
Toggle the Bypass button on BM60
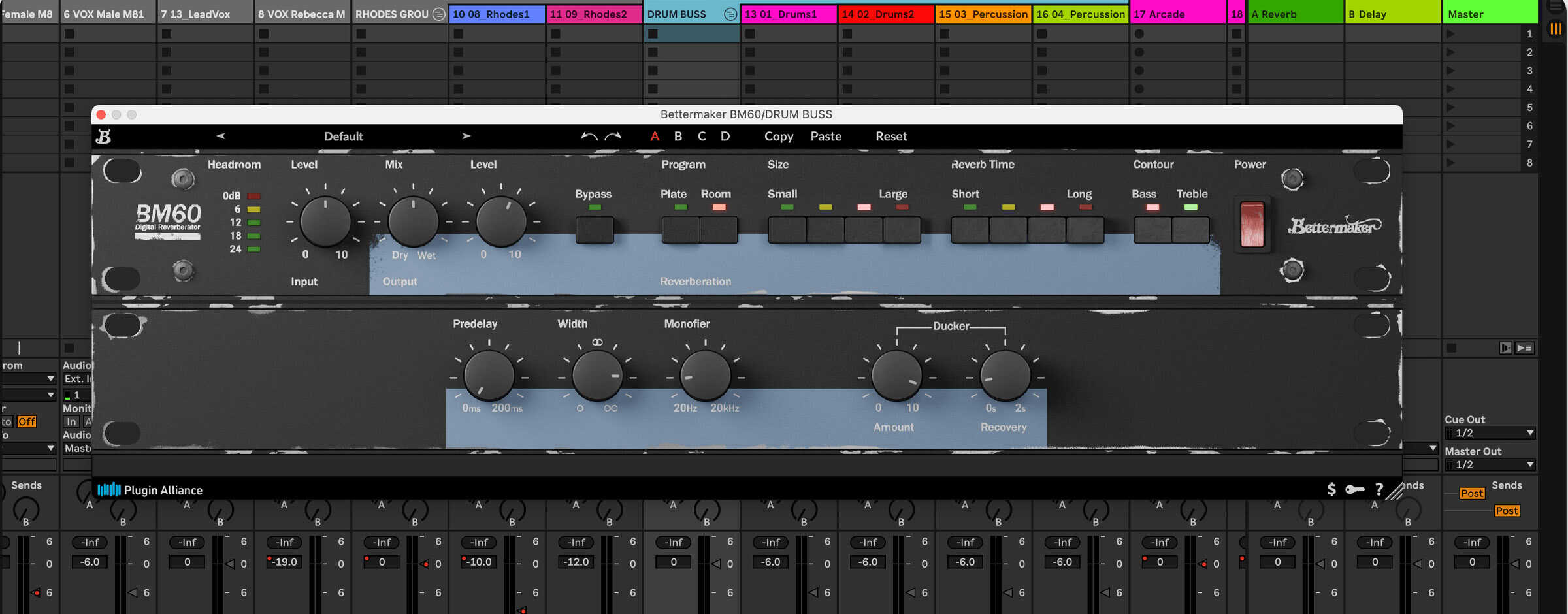[x=594, y=229]
